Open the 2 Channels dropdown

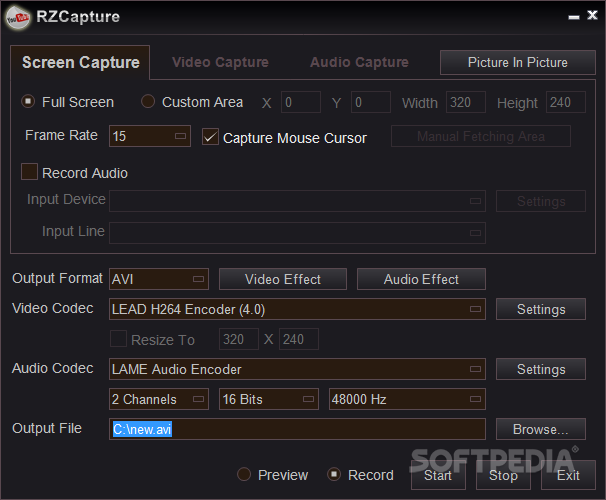tap(159, 399)
